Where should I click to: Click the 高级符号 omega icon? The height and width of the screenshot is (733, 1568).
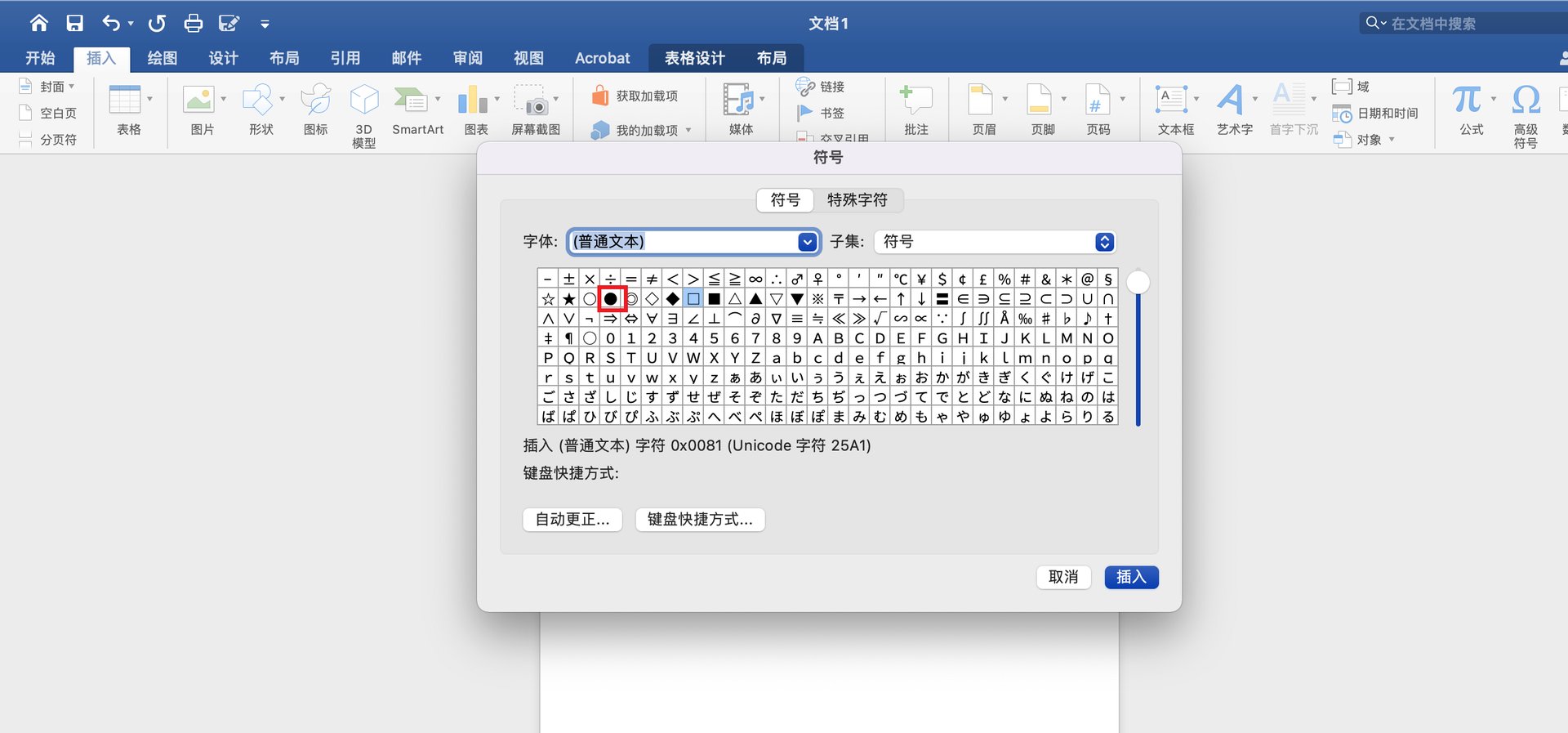[1526, 100]
